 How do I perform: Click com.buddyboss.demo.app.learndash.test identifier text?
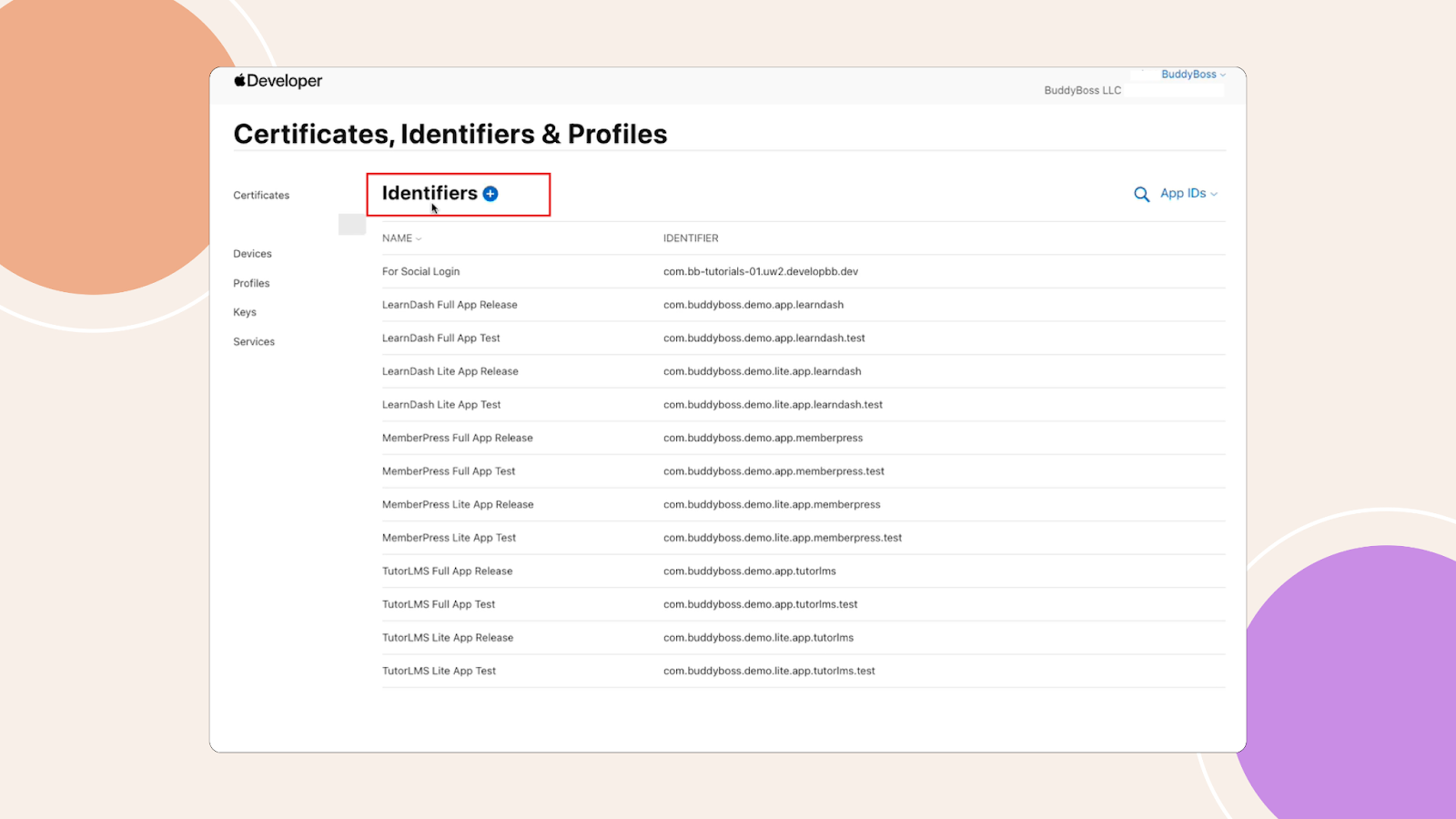[x=764, y=339]
